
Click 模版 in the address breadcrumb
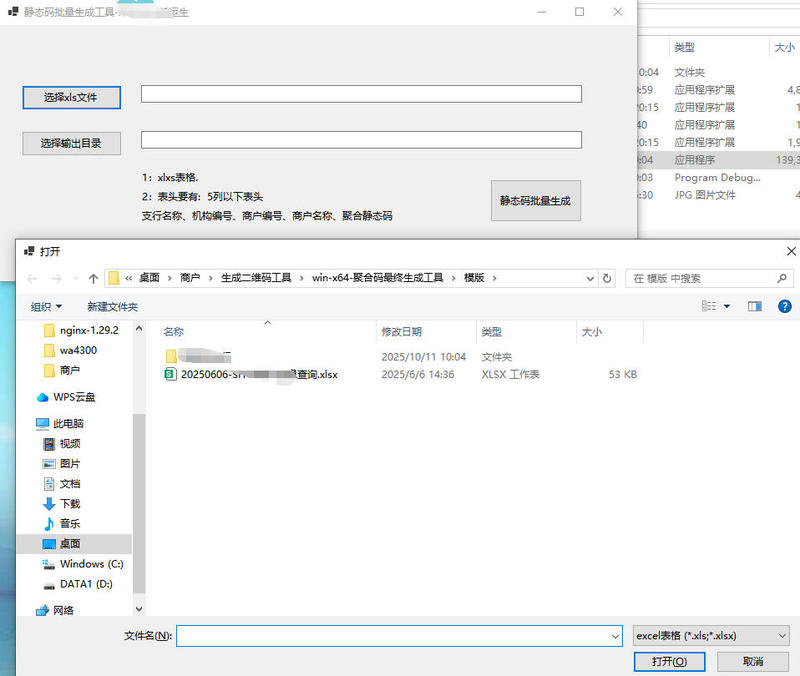(474, 278)
